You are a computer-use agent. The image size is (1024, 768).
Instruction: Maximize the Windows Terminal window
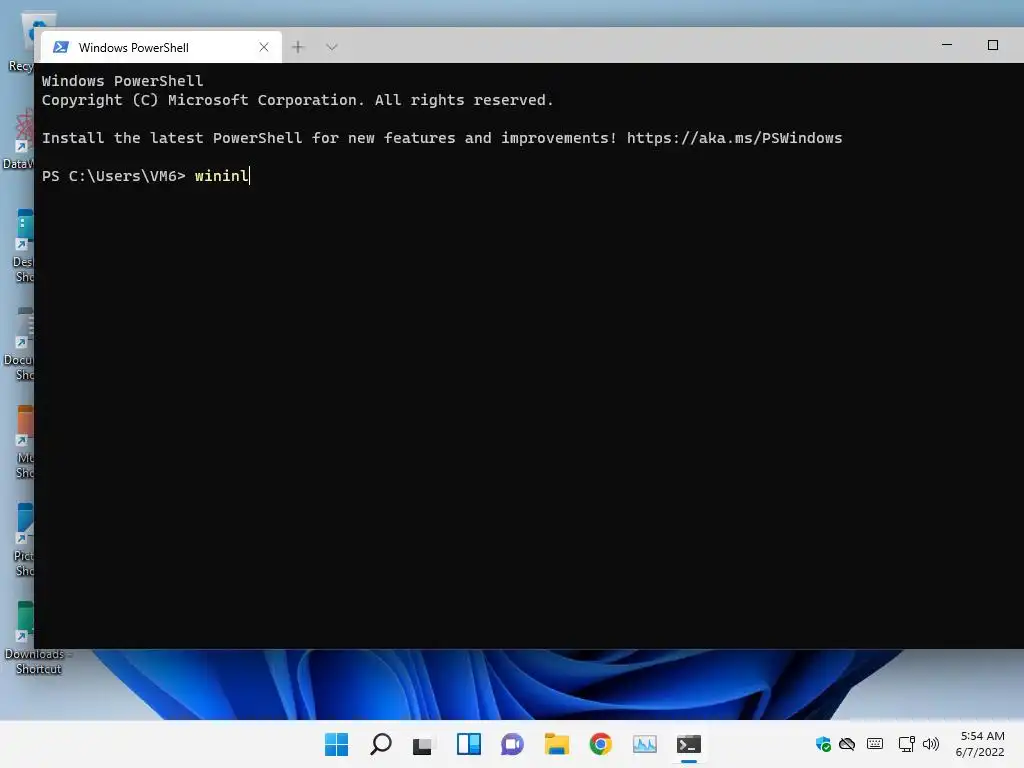(993, 45)
